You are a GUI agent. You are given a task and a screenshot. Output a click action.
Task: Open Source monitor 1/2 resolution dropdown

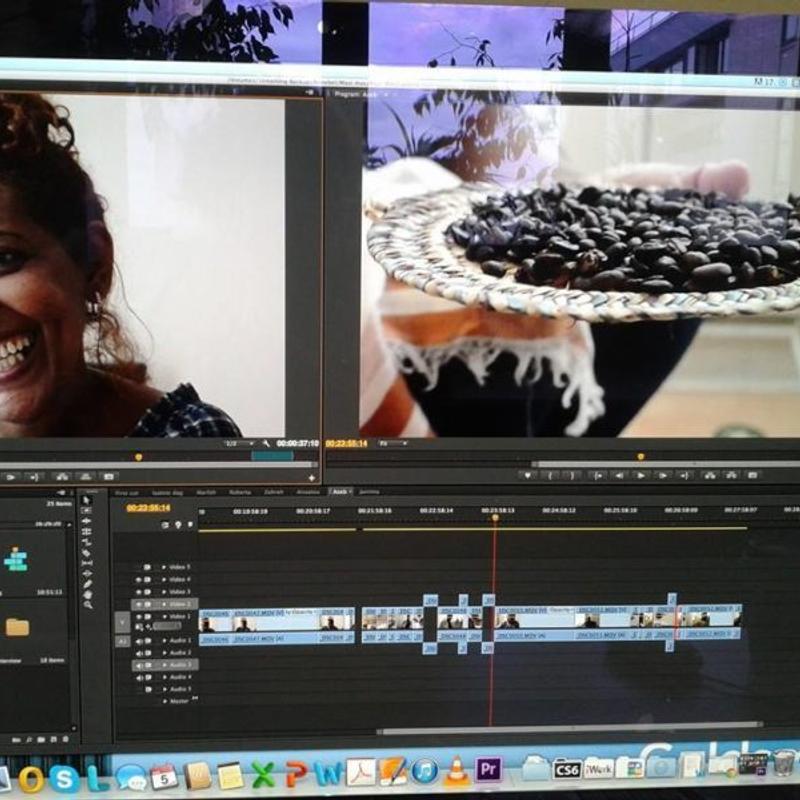coord(239,443)
